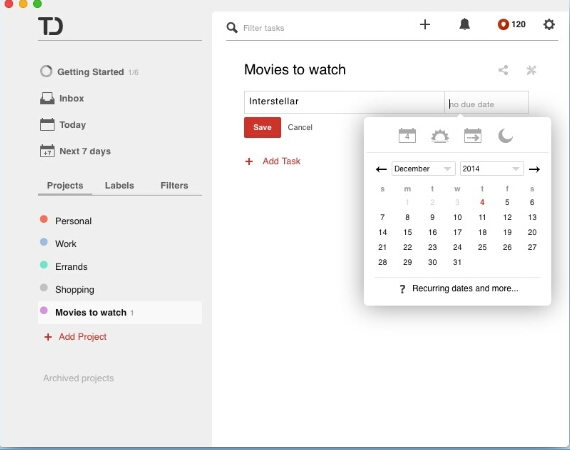This screenshot has height=450, width=570.
Task: Open notifications bell
Action: coord(465,24)
